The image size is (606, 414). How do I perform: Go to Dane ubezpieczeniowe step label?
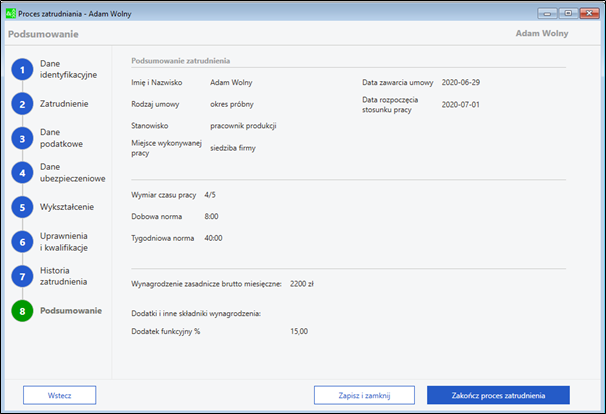click(73, 173)
